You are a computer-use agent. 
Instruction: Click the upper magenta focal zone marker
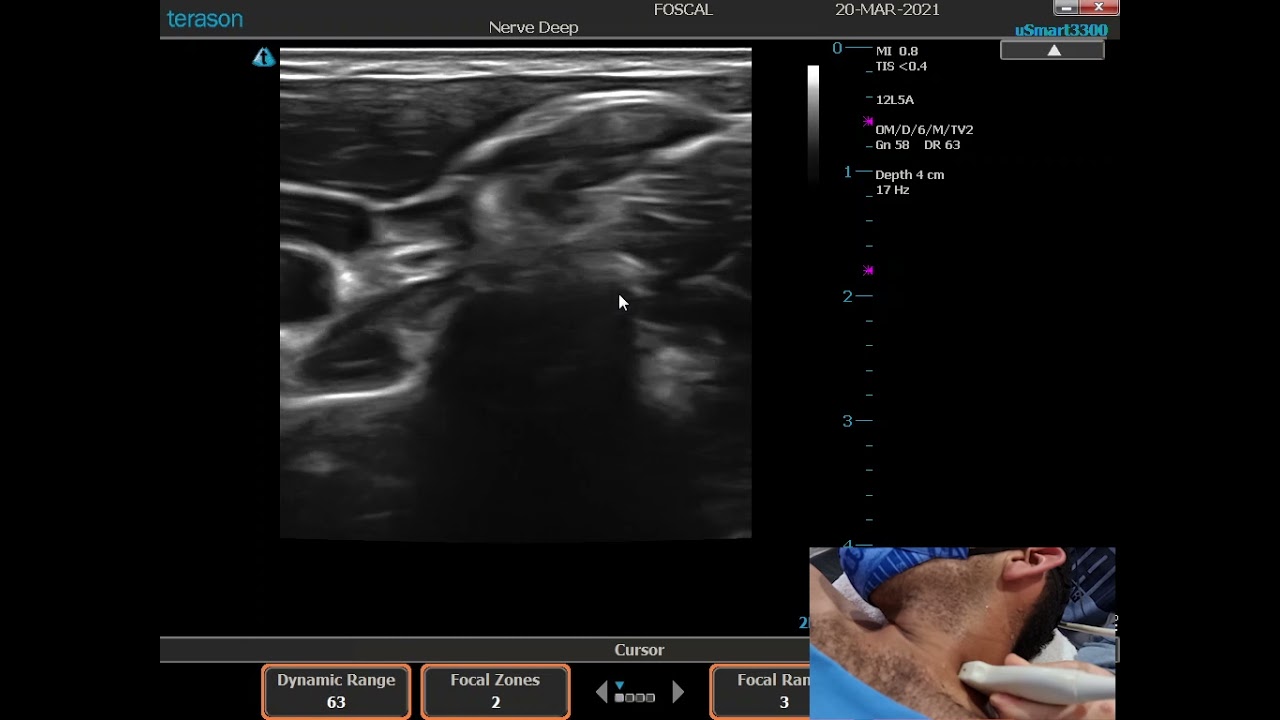tap(868, 122)
